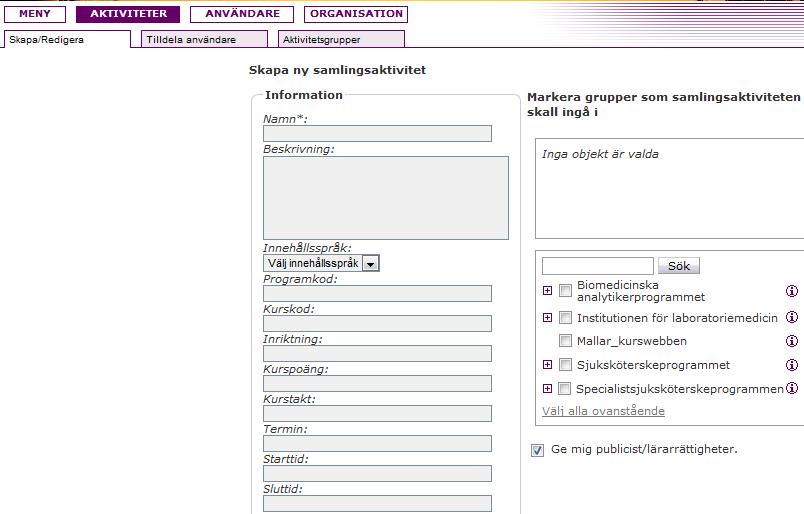Focus the Programkod input field

tap(377, 293)
